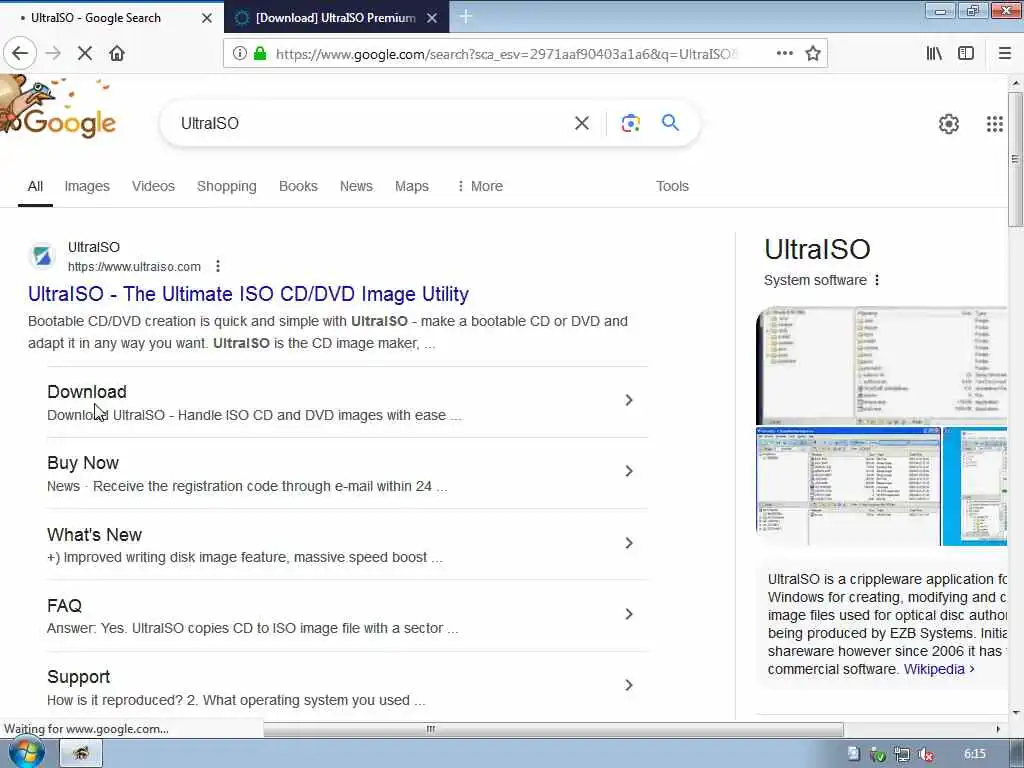Search by image using the camera lens icon
Screen dimensions: 1024x768
point(630,123)
